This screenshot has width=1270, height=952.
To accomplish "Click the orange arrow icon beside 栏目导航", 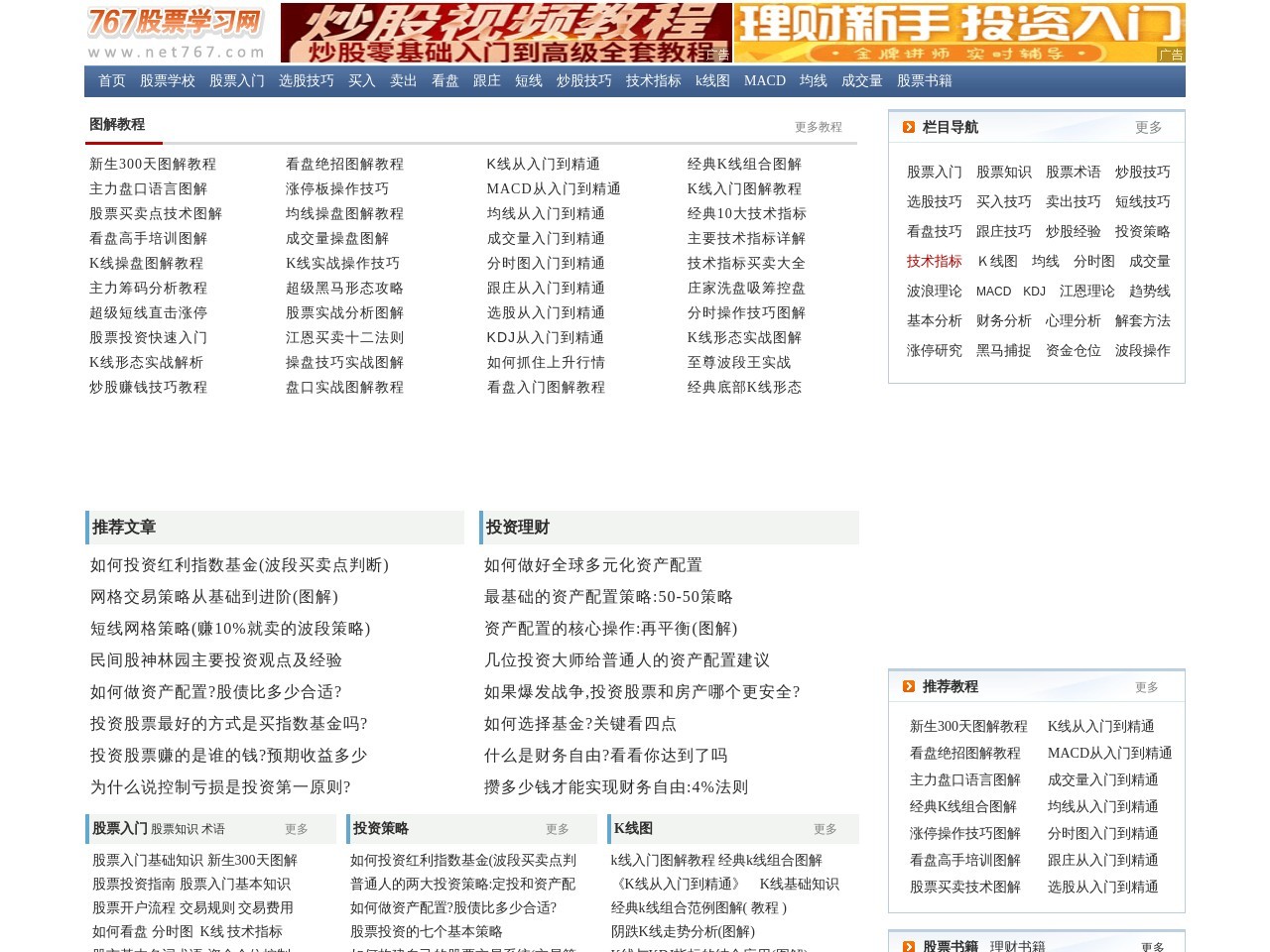I will pos(909,127).
